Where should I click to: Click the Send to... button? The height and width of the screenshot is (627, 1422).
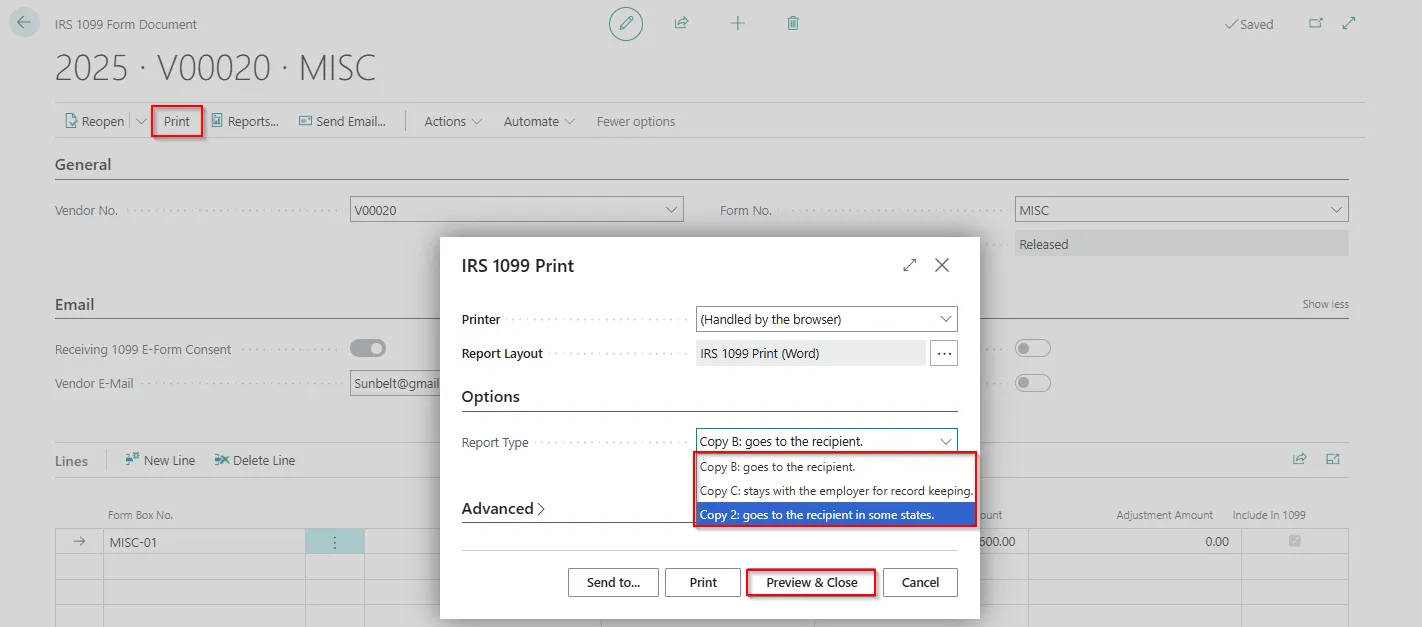coord(613,582)
